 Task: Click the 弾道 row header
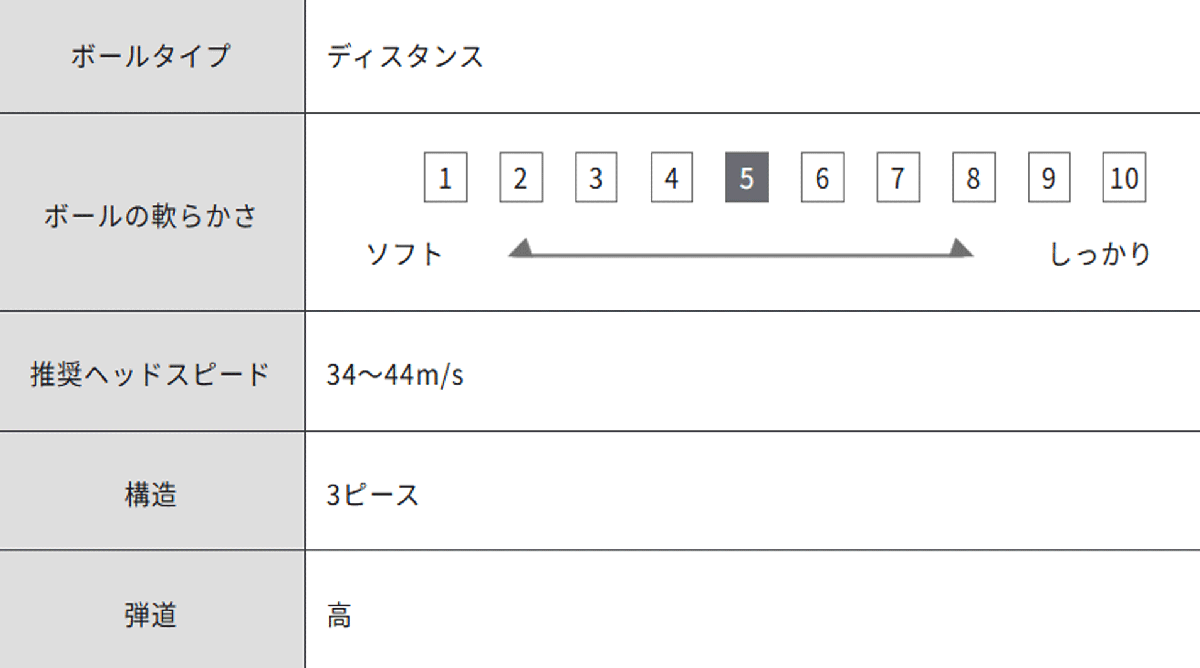151,614
